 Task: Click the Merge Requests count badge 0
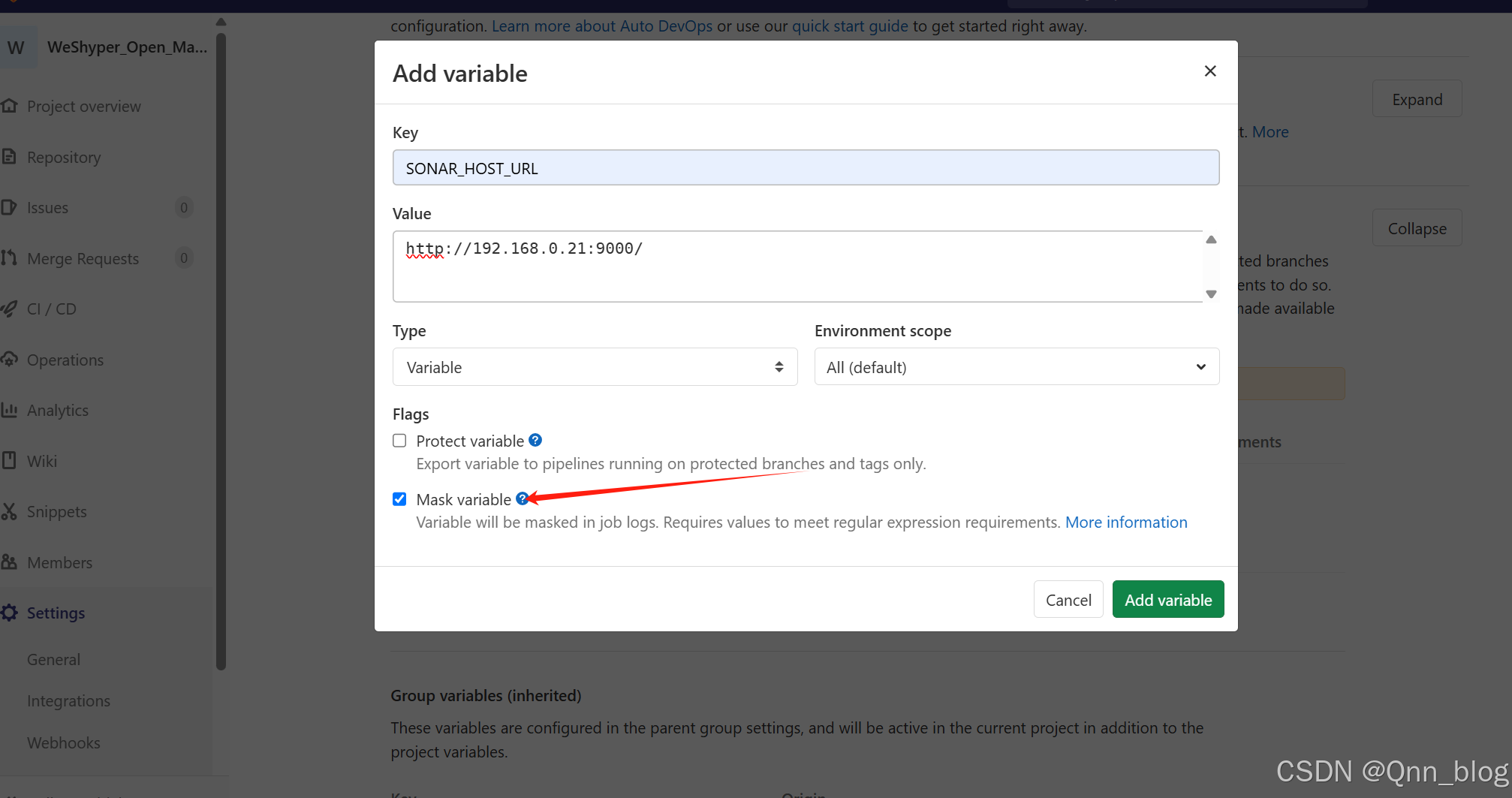(184, 257)
